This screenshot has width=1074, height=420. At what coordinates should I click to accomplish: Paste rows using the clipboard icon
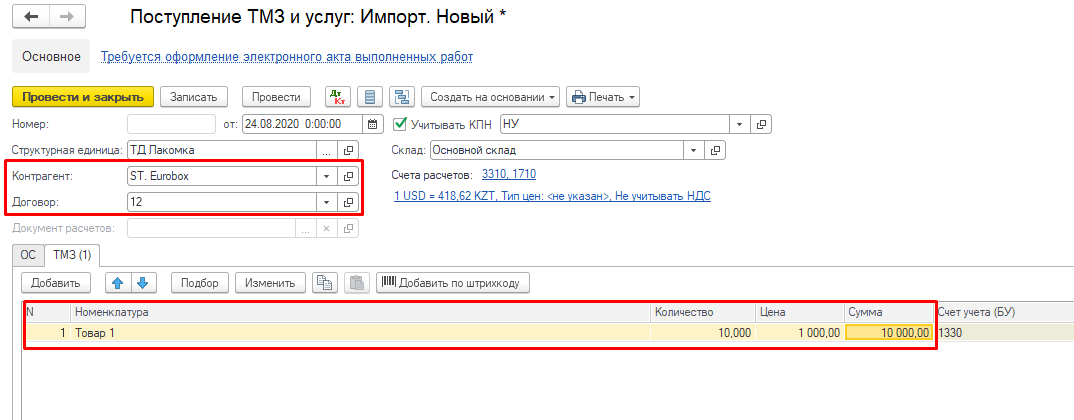pos(357,282)
